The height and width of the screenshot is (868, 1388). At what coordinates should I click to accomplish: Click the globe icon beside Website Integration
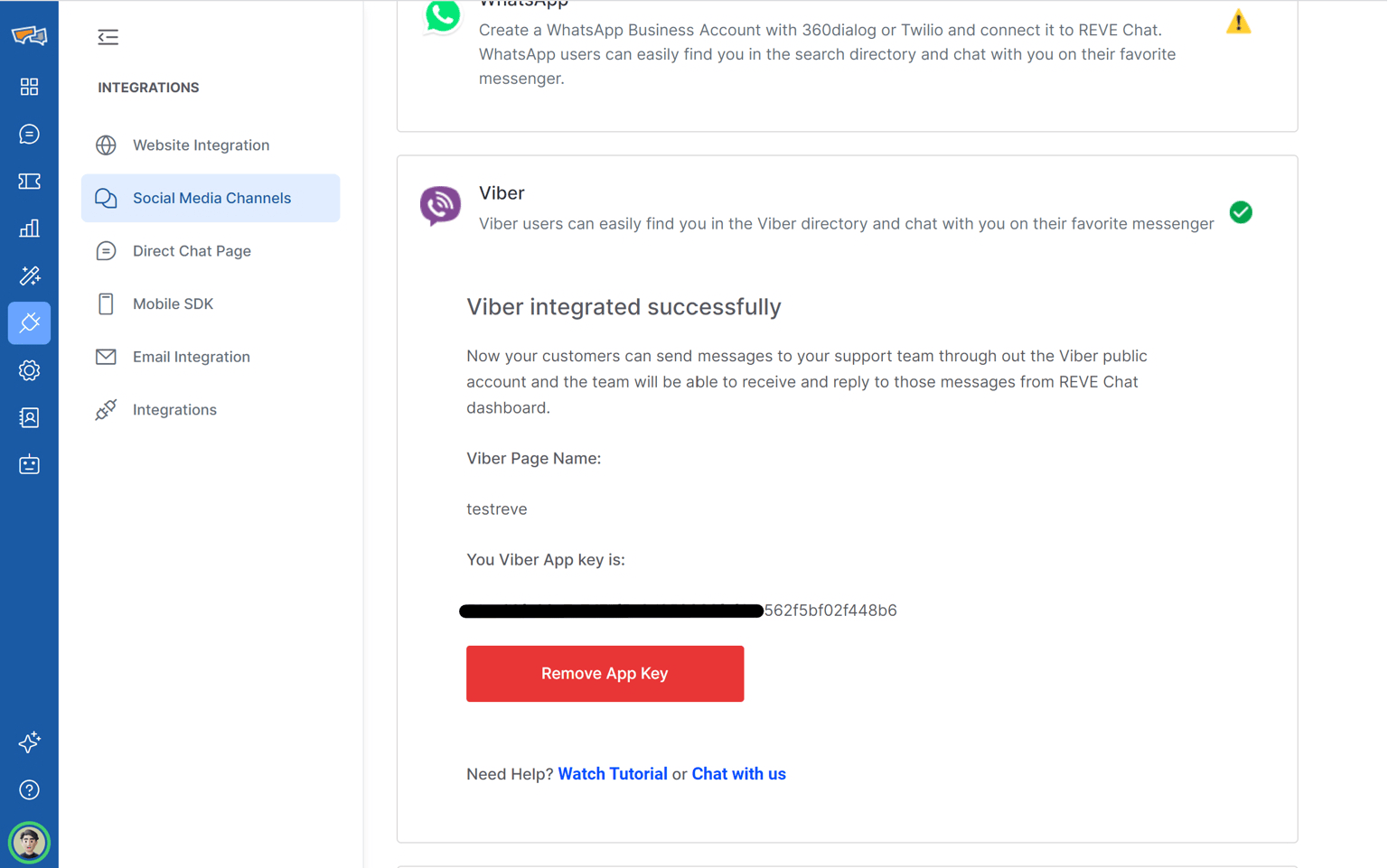(106, 145)
